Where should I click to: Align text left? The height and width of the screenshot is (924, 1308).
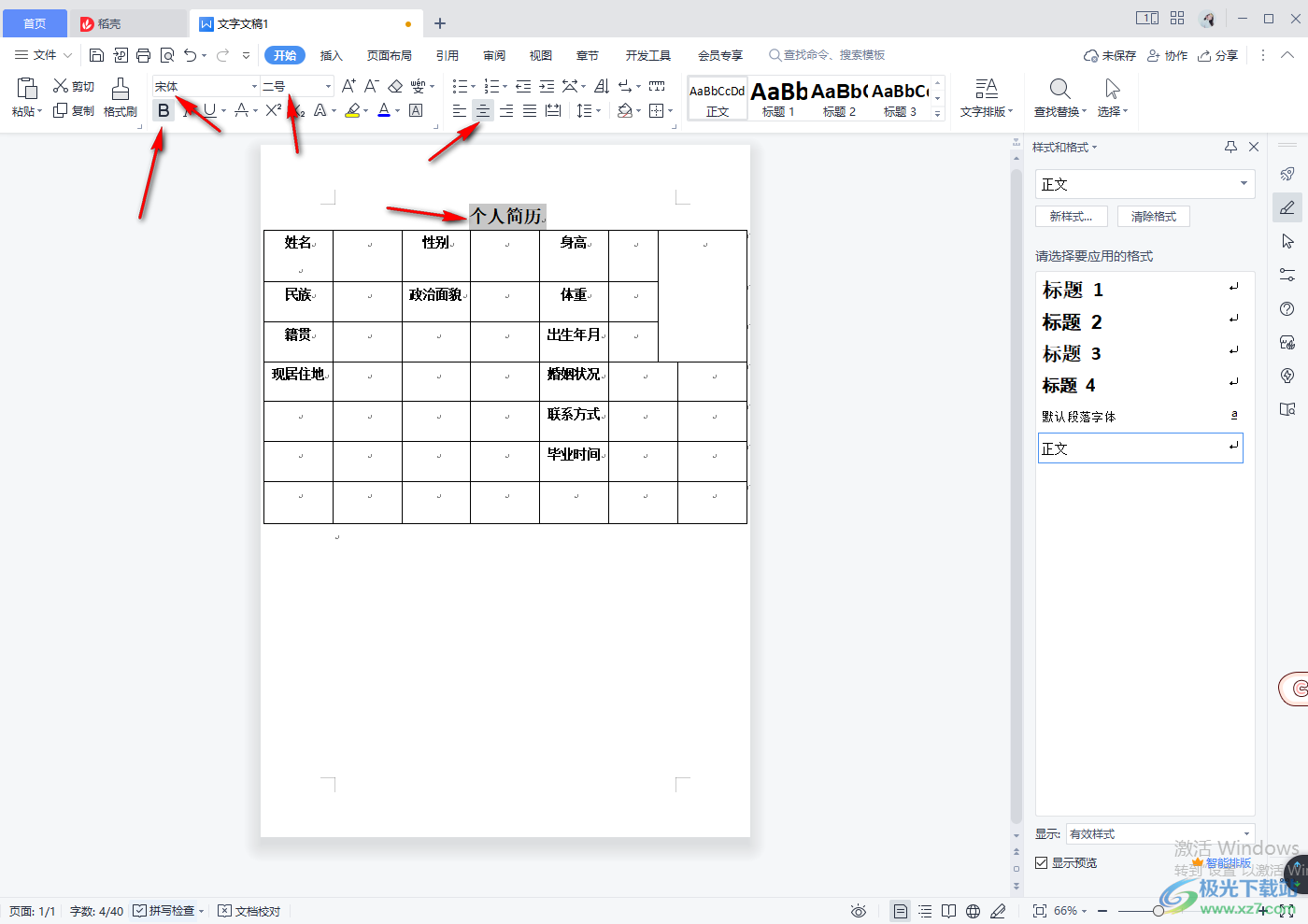coord(460,110)
